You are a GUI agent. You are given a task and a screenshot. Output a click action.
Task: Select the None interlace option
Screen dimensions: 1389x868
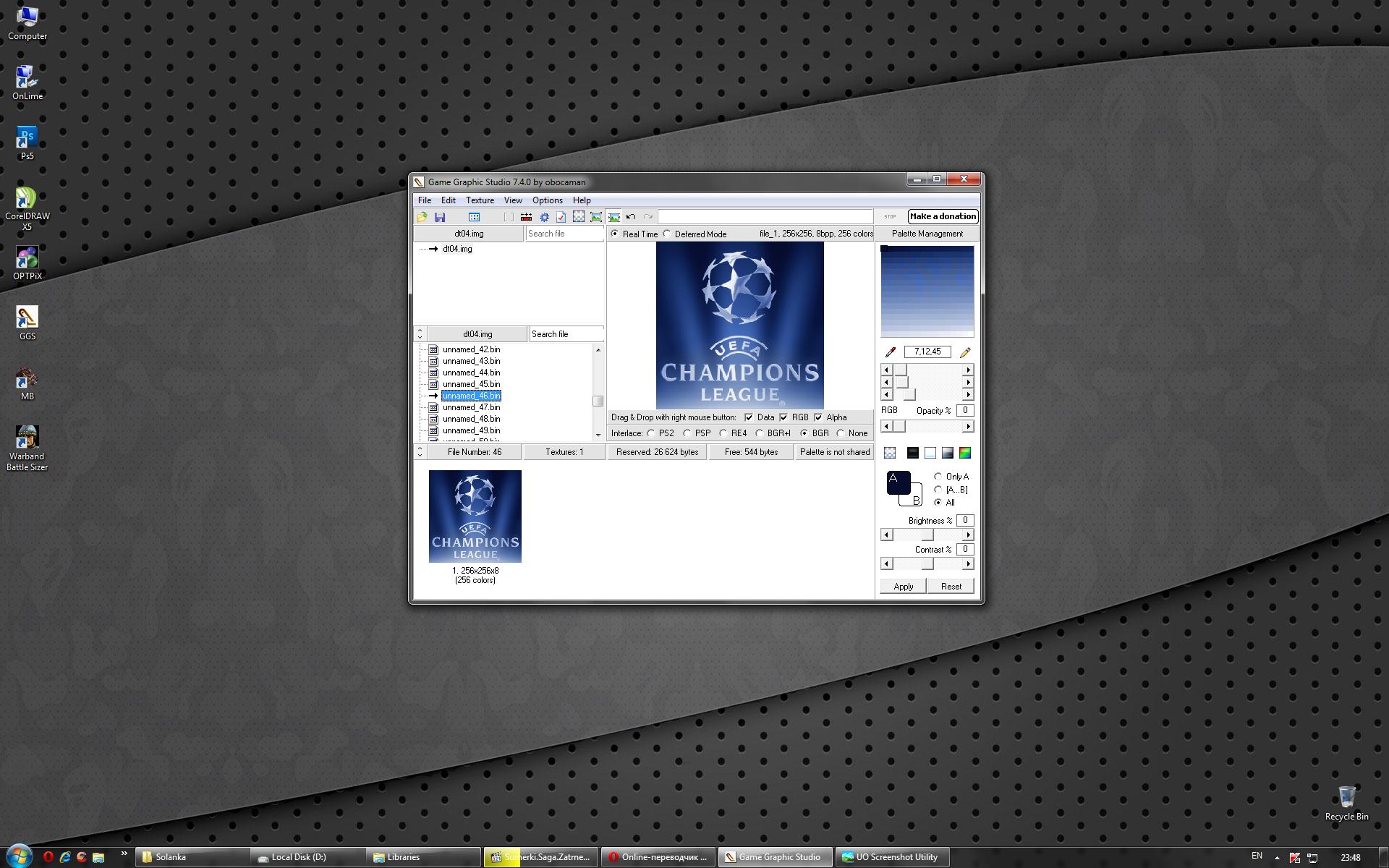tap(840, 433)
